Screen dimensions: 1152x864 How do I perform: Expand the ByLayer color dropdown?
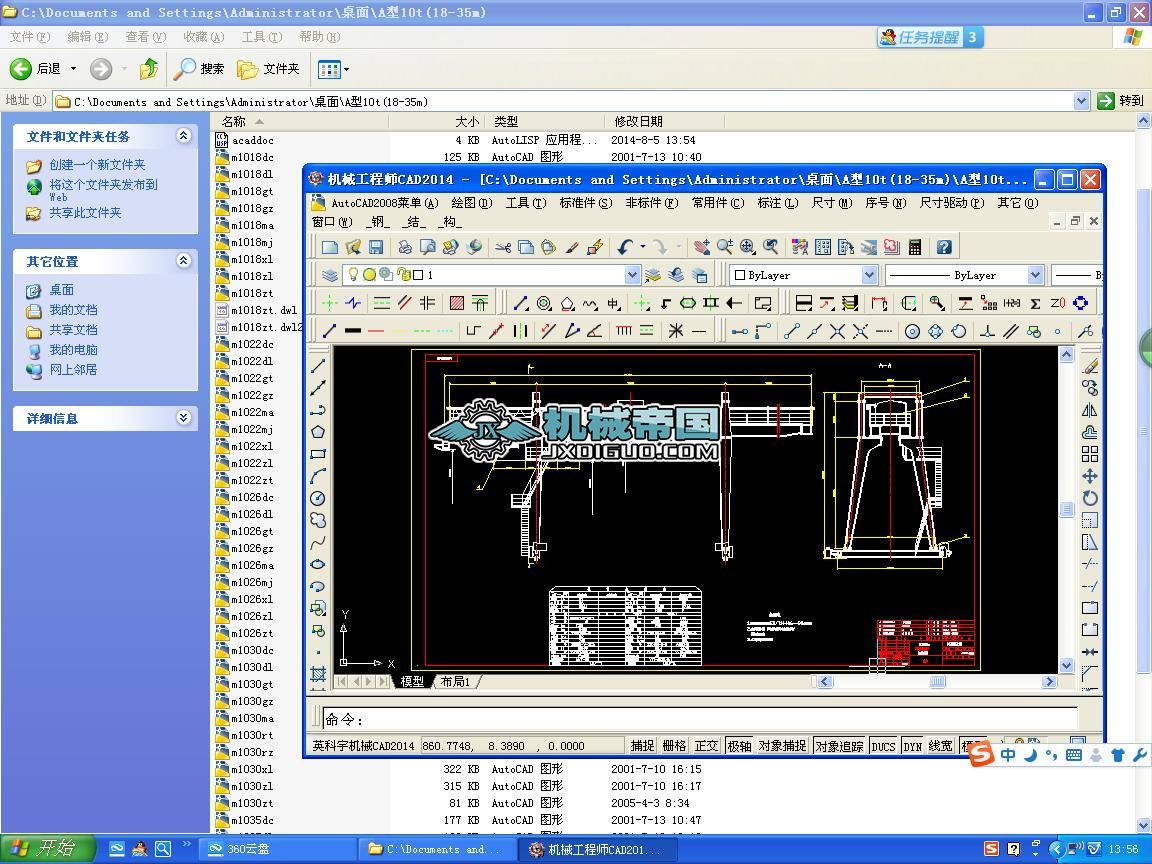coord(868,275)
